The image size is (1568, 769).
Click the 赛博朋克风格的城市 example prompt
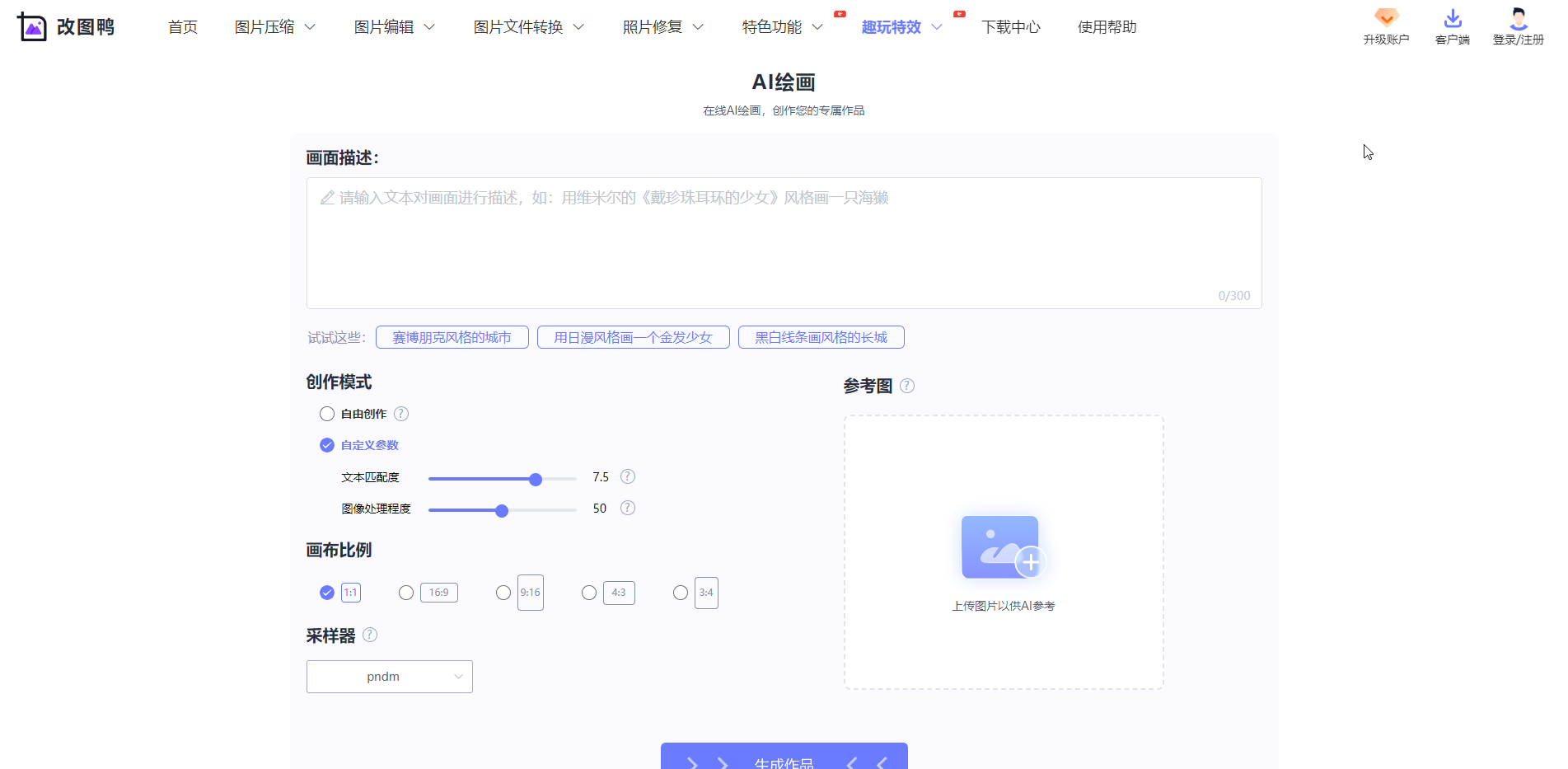tap(452, 336)
